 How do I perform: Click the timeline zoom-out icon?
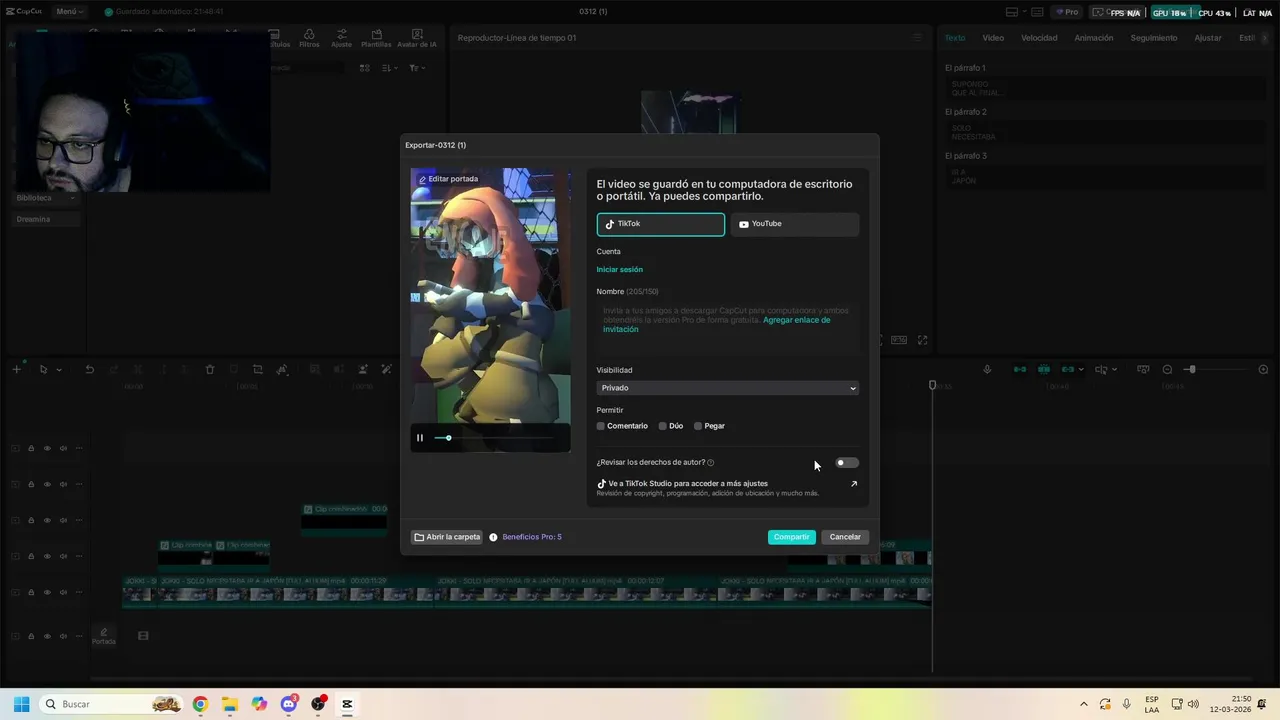click(x=1167, y=370)
